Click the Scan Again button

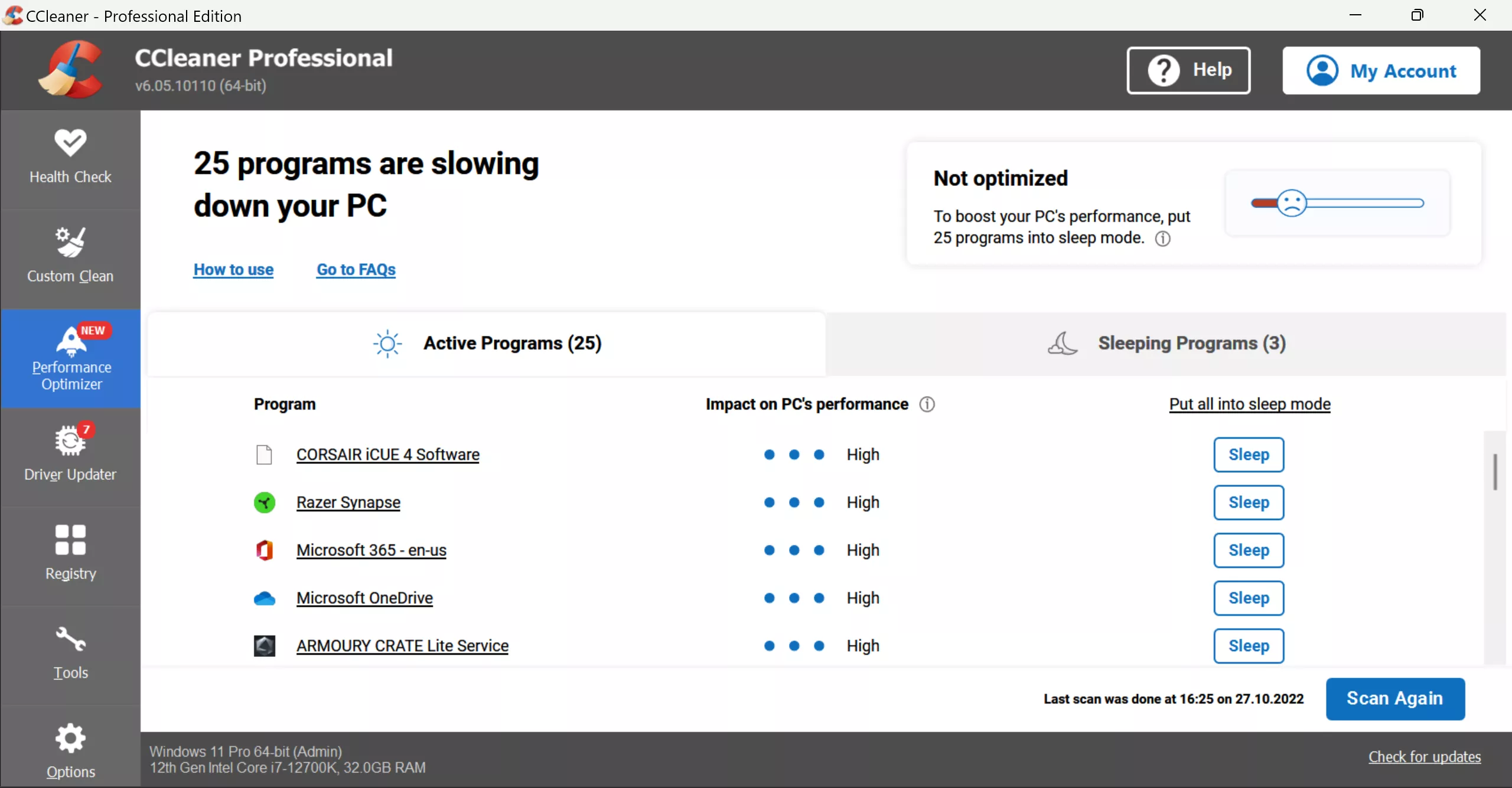(1394, 699)
